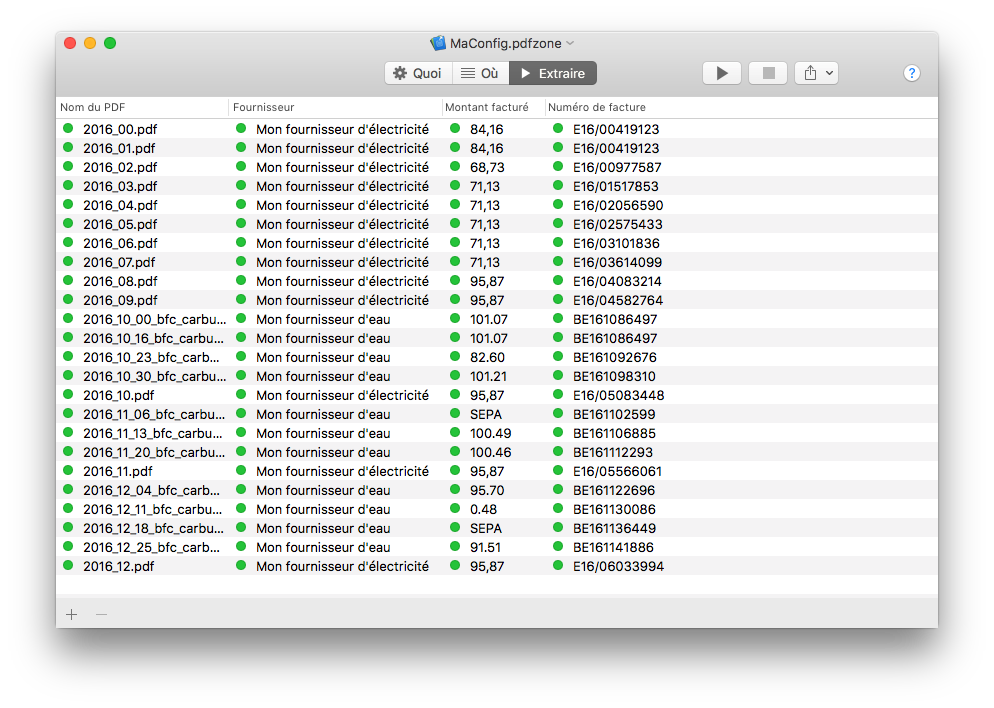The height and width of the screenshot is (708, 994).
Task: Open the Share export menu
Action: coord(815,73)
